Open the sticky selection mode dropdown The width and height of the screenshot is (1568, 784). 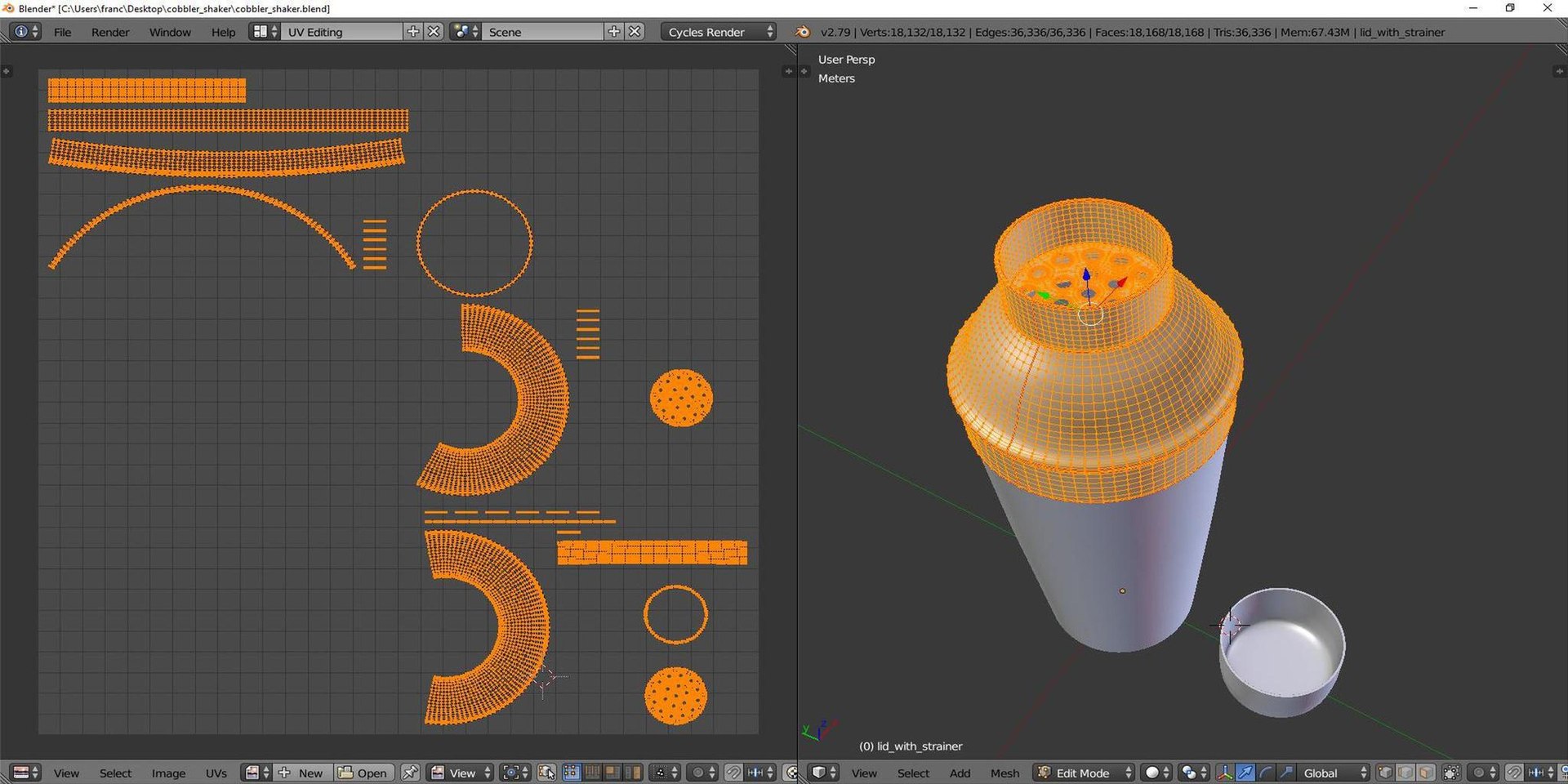point(666,773)
